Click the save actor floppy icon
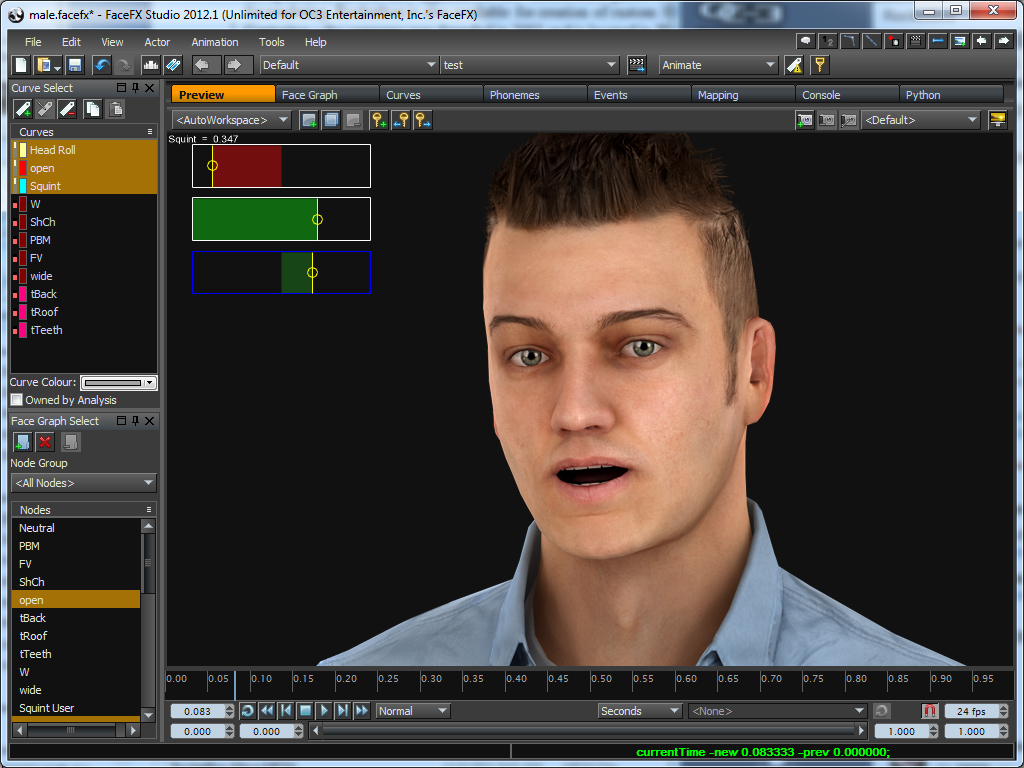The height and width of the screenshot is (768, 1024). pyautogui.click(x=74, y=65)
